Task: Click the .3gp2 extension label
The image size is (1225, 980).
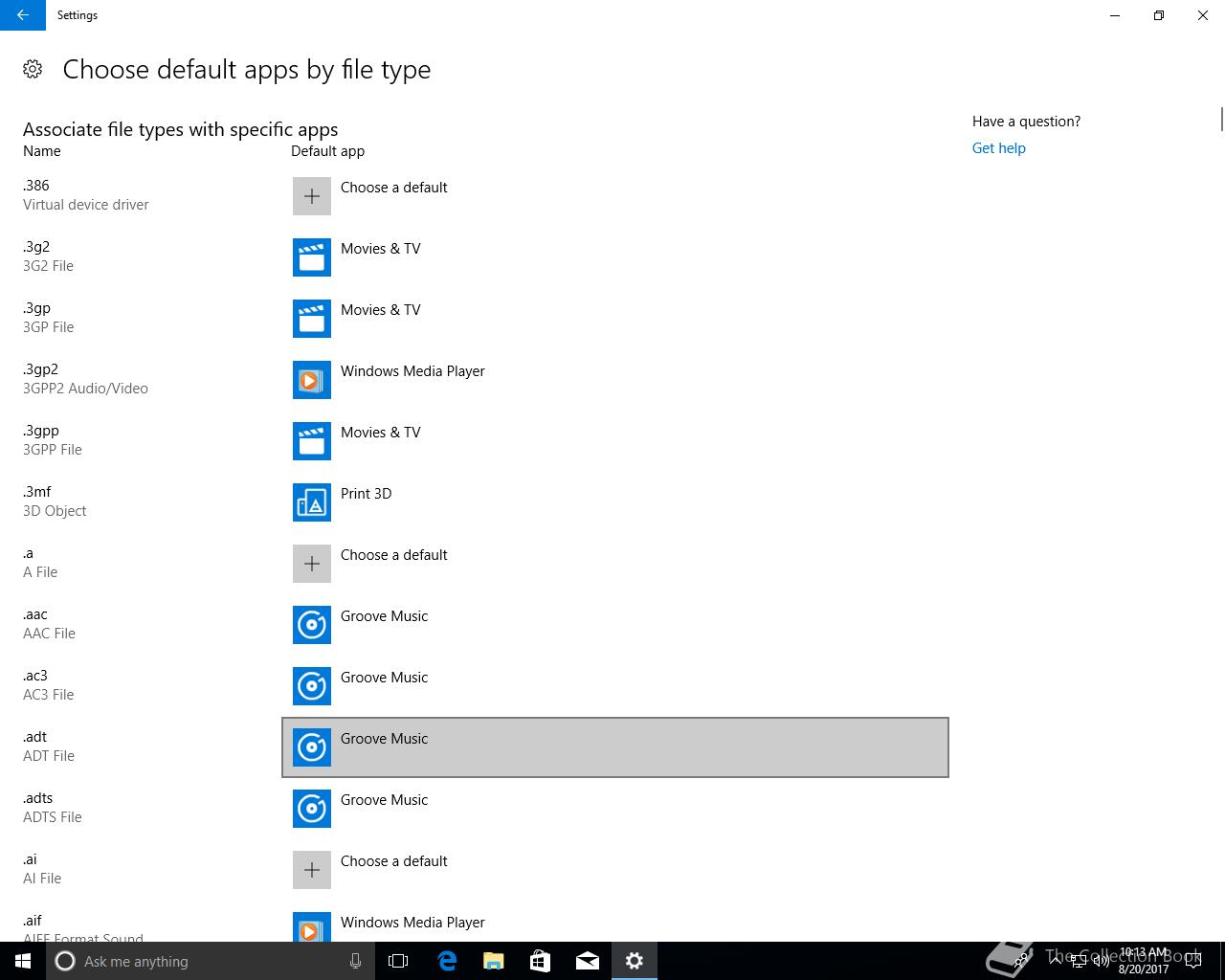Action: click(40, 369)
